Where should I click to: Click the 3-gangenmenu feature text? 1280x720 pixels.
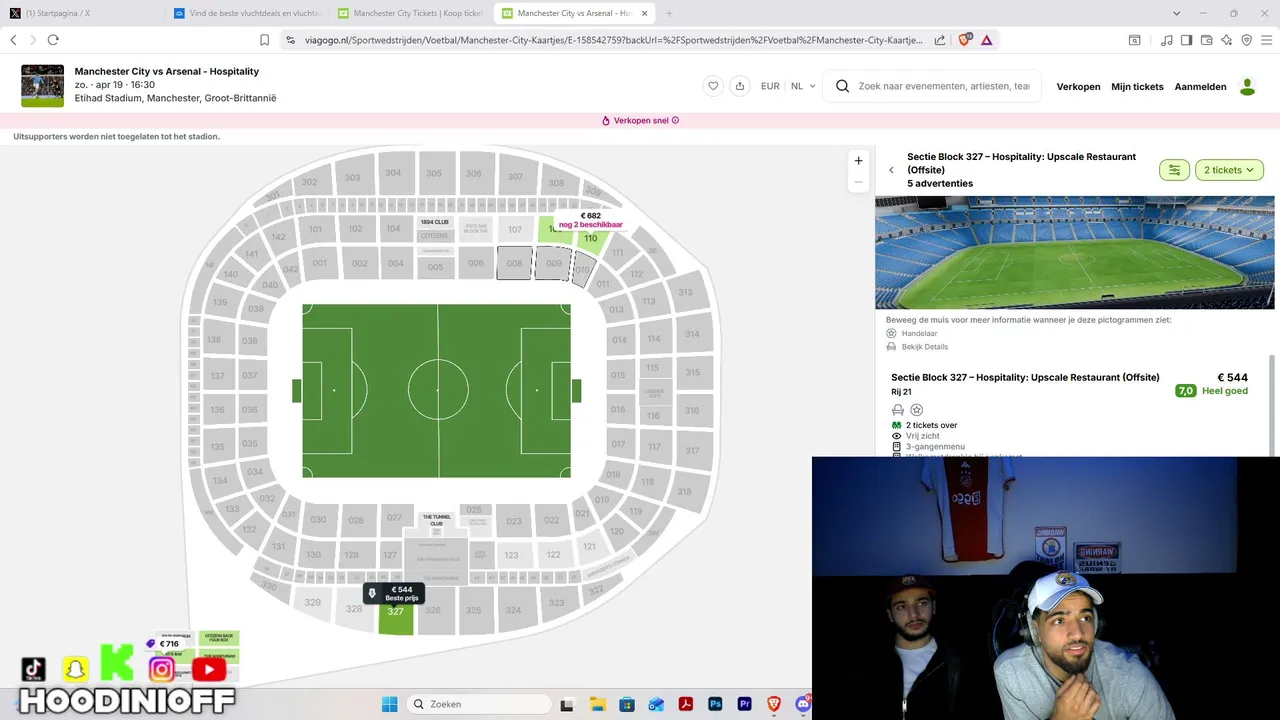pyautogui.click(x=935, y=447)
